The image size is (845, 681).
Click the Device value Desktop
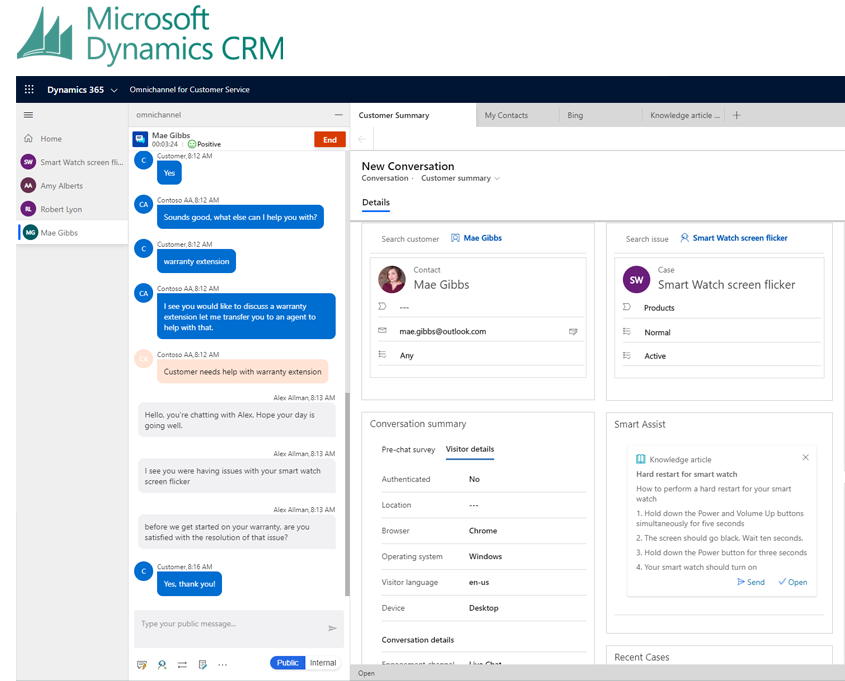click(483, 608)
